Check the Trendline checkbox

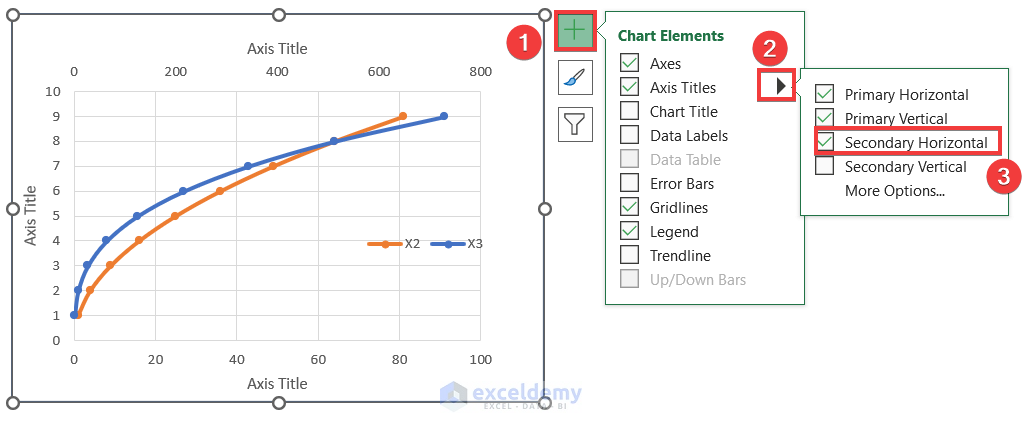[630, 256]
